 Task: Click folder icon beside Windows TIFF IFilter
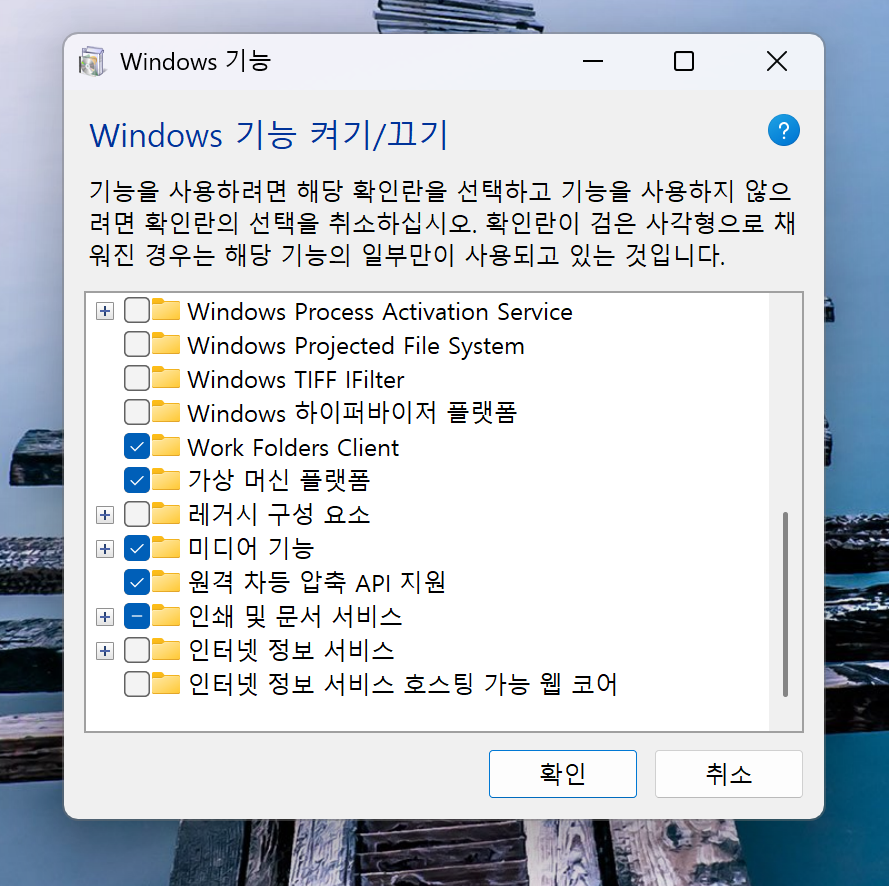[x=165, y=379]
